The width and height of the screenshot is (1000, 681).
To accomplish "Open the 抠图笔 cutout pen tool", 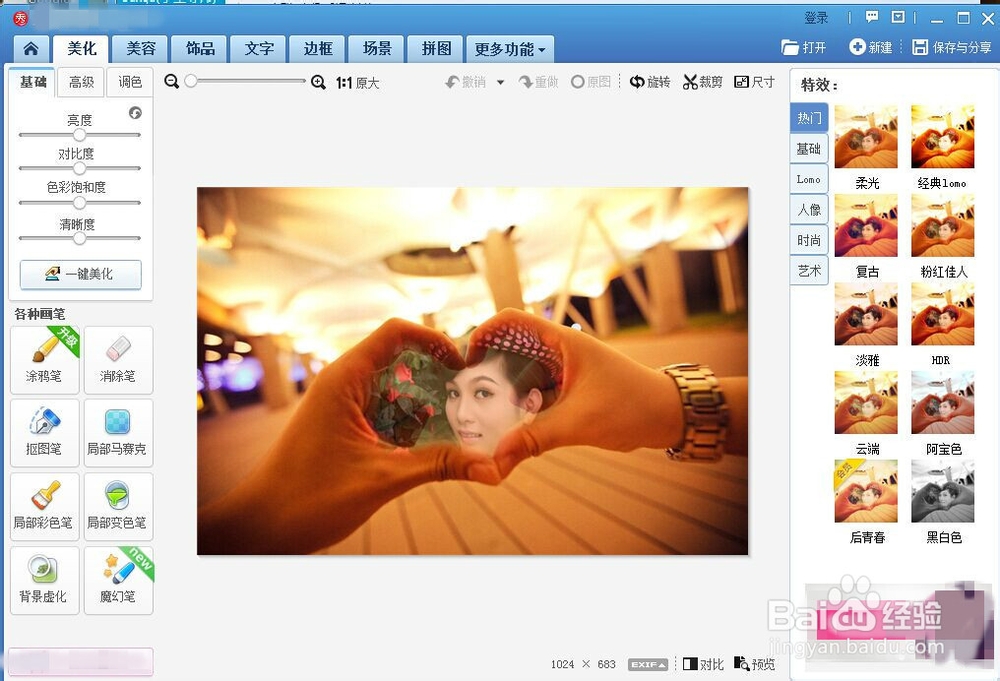I will click(44, 432).
